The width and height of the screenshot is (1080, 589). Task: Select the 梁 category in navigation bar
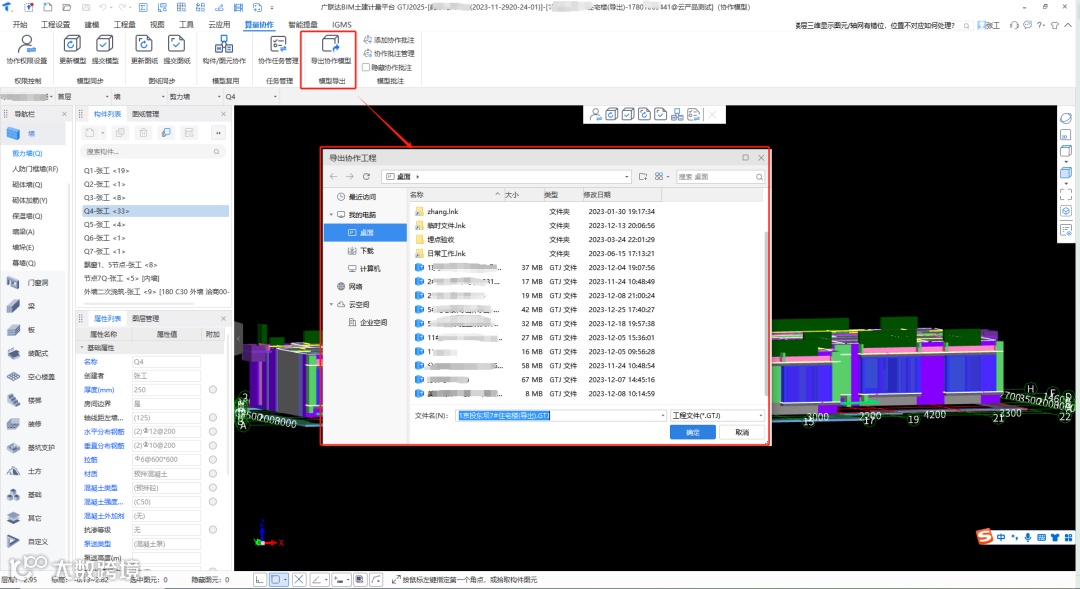click(x=28, y=306)
